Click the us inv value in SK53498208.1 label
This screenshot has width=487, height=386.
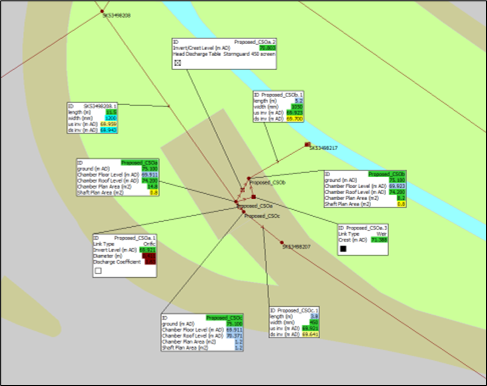[108, 124]
